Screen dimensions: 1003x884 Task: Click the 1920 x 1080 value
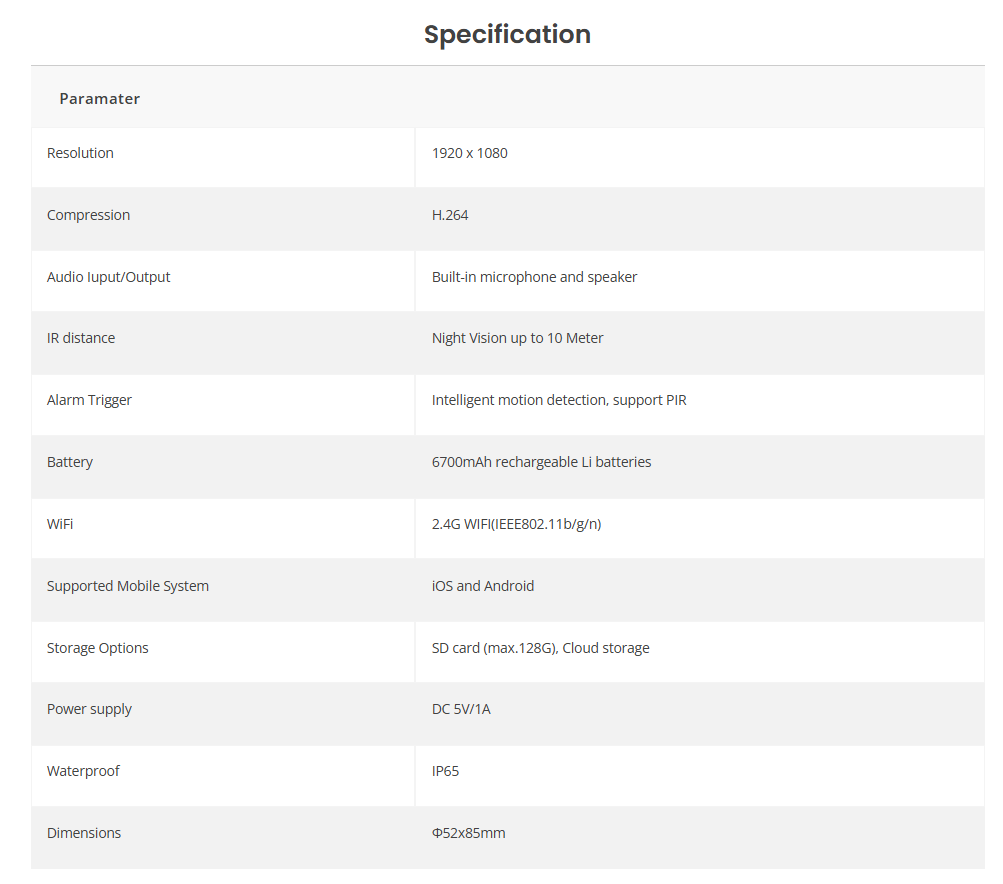[469, 153]
